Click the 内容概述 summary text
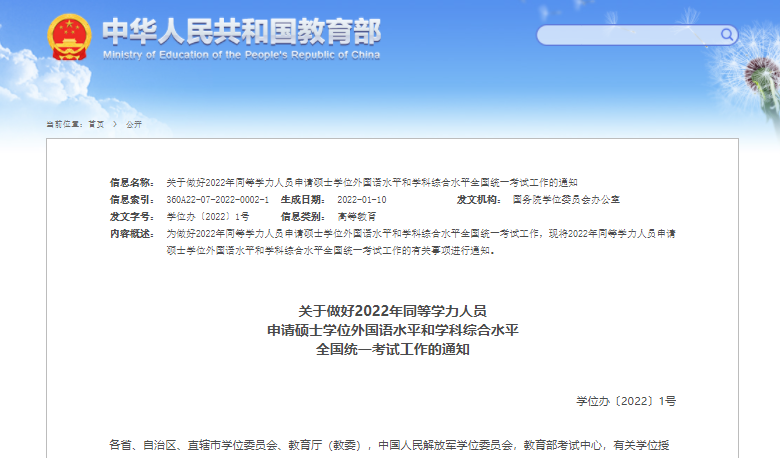Screen dimensions: 780x458 420,241
